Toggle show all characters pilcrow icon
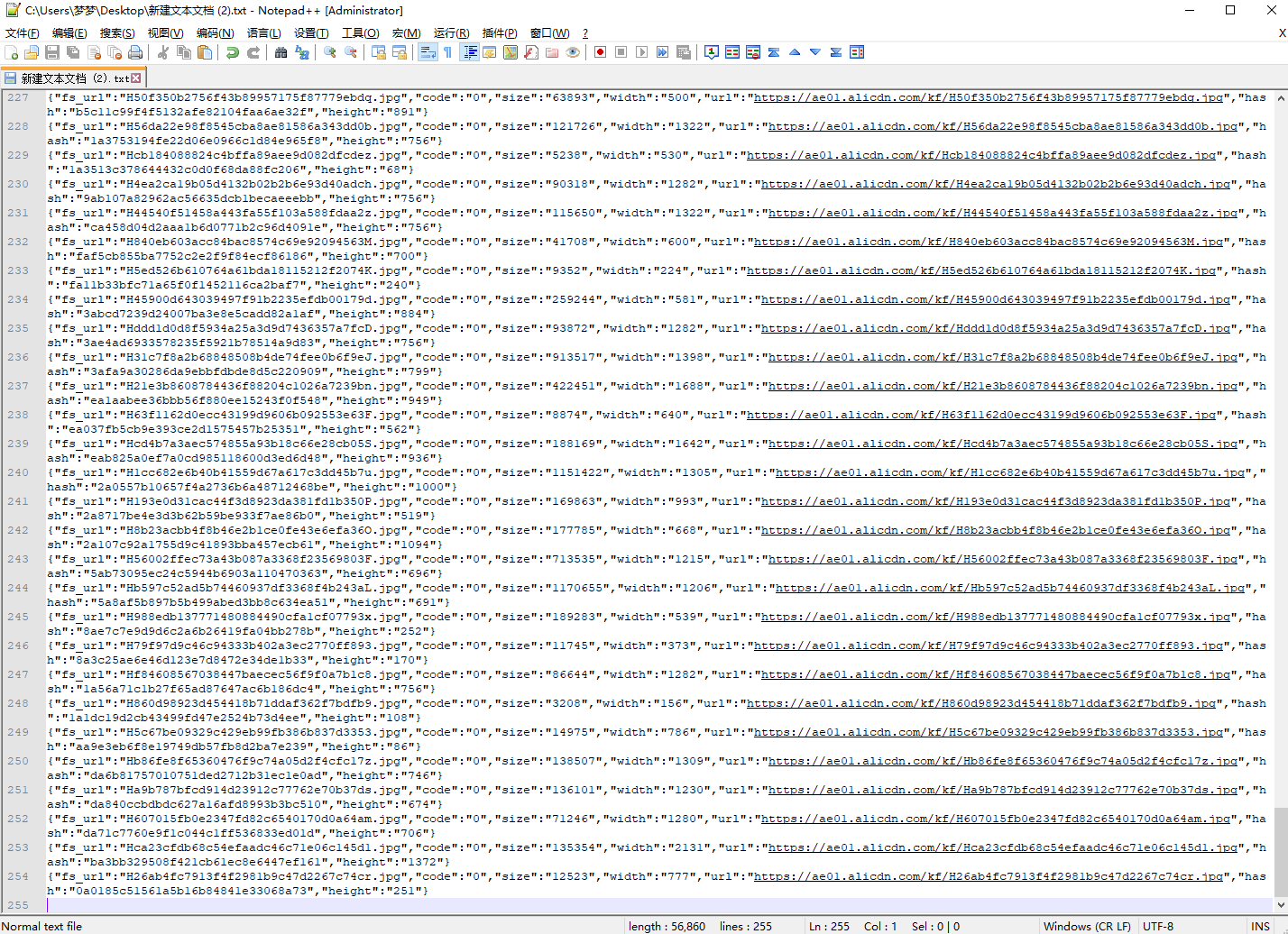1288x934 pixels. pos(448,52)
